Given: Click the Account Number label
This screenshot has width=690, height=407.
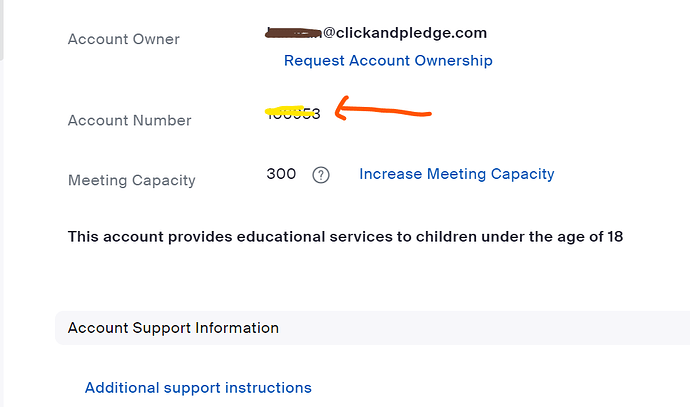Looking at the screenshot, I should pos(129,120).
